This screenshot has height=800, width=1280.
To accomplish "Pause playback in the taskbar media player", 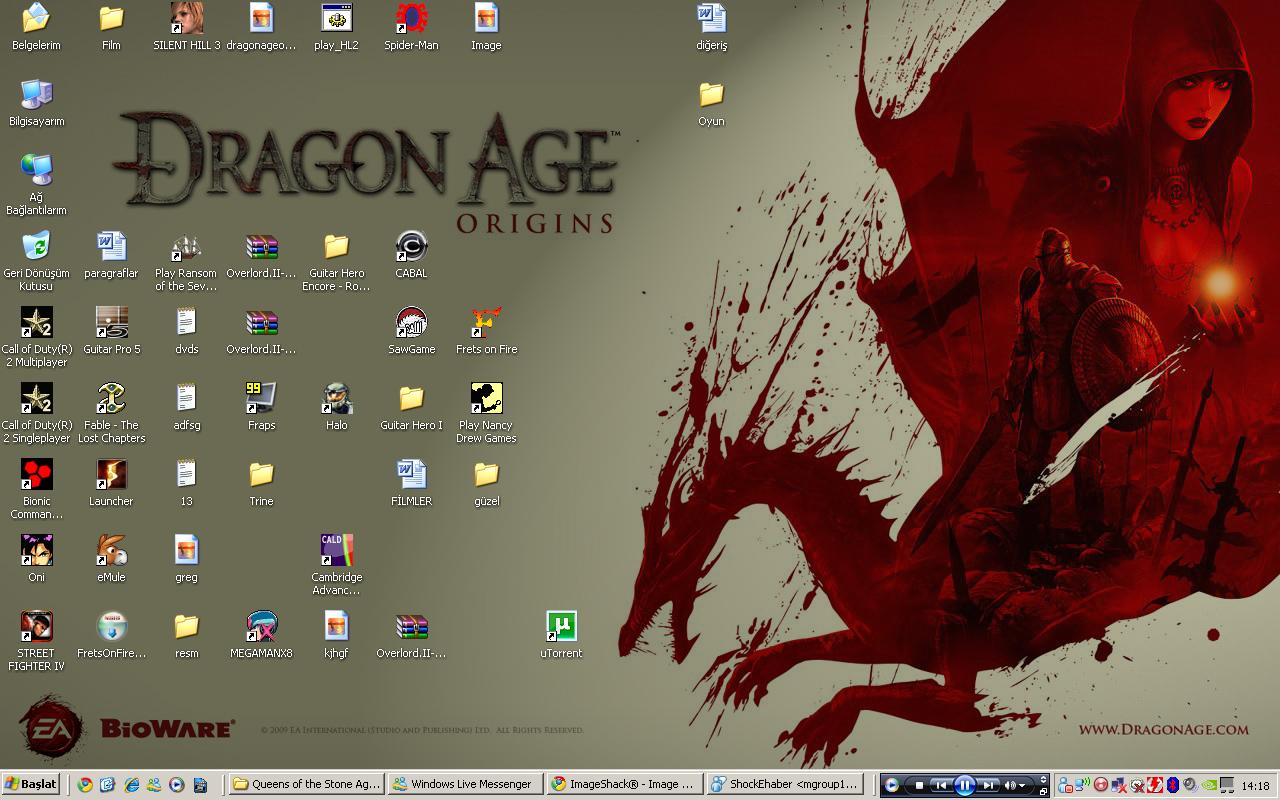I will [965, 785].
